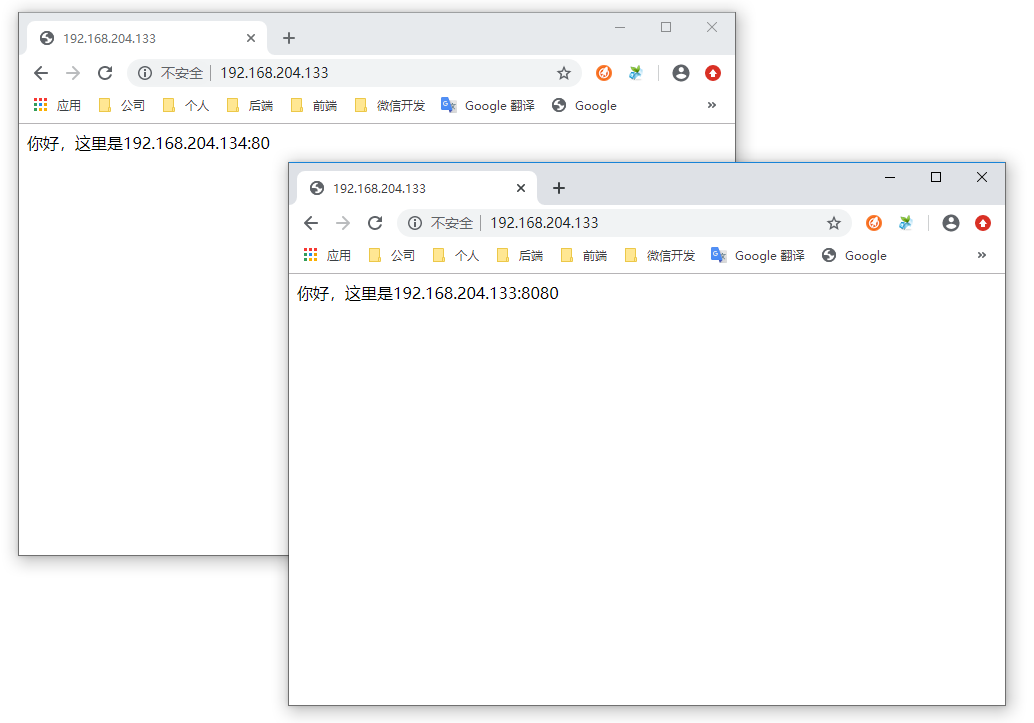
Task: Bookmark page with star in front window
Action: (833, 223)
